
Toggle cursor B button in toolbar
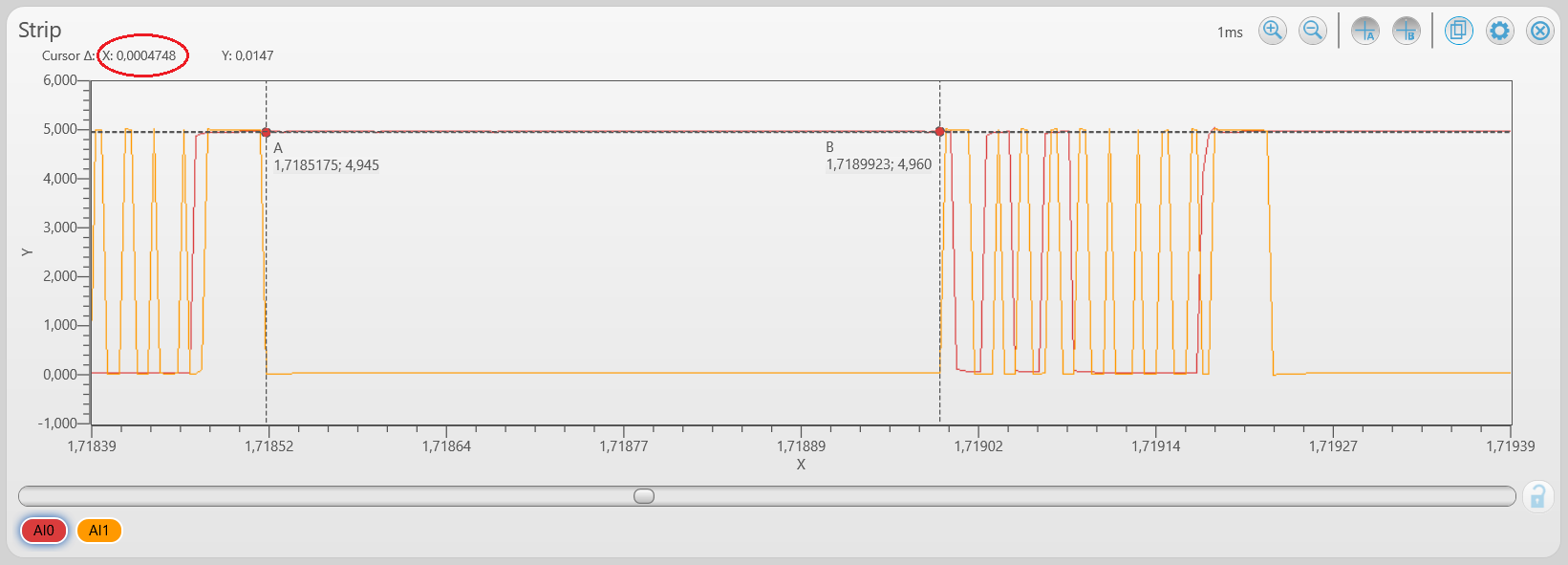(x=1407, y=31)
